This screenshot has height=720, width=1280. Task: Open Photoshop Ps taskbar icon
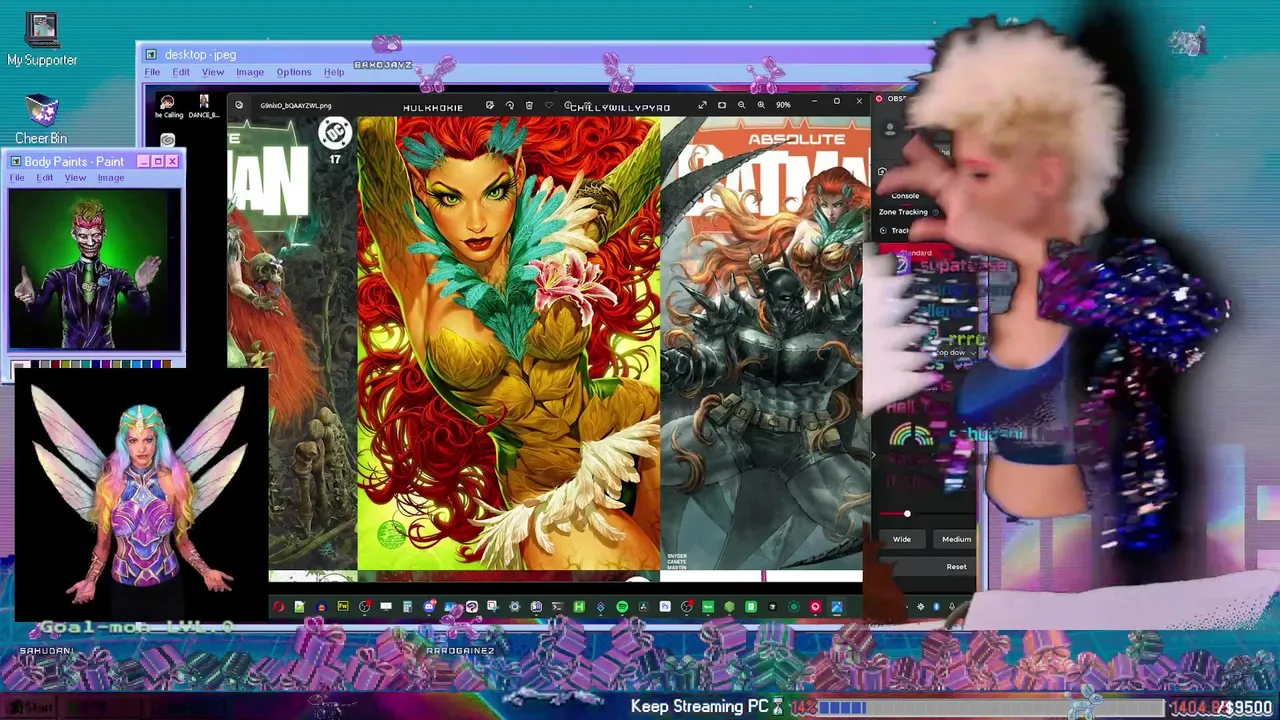tap(665, 607)
